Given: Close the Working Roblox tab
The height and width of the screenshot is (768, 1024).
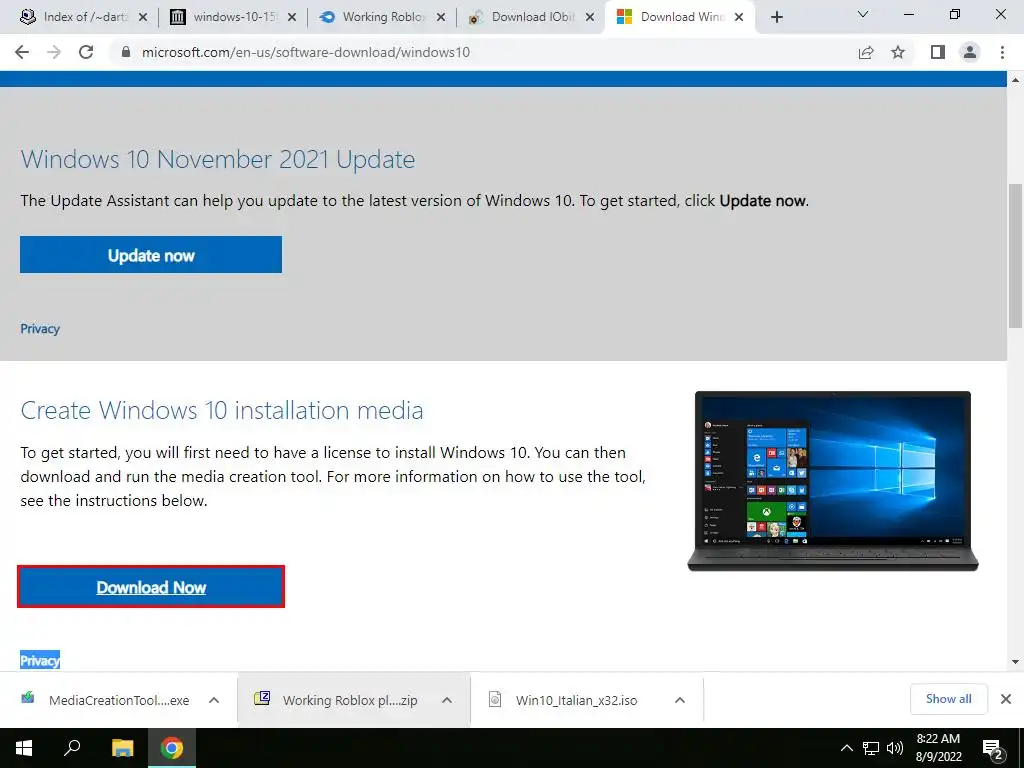Looking at the screenshot, I should (441, 17).
